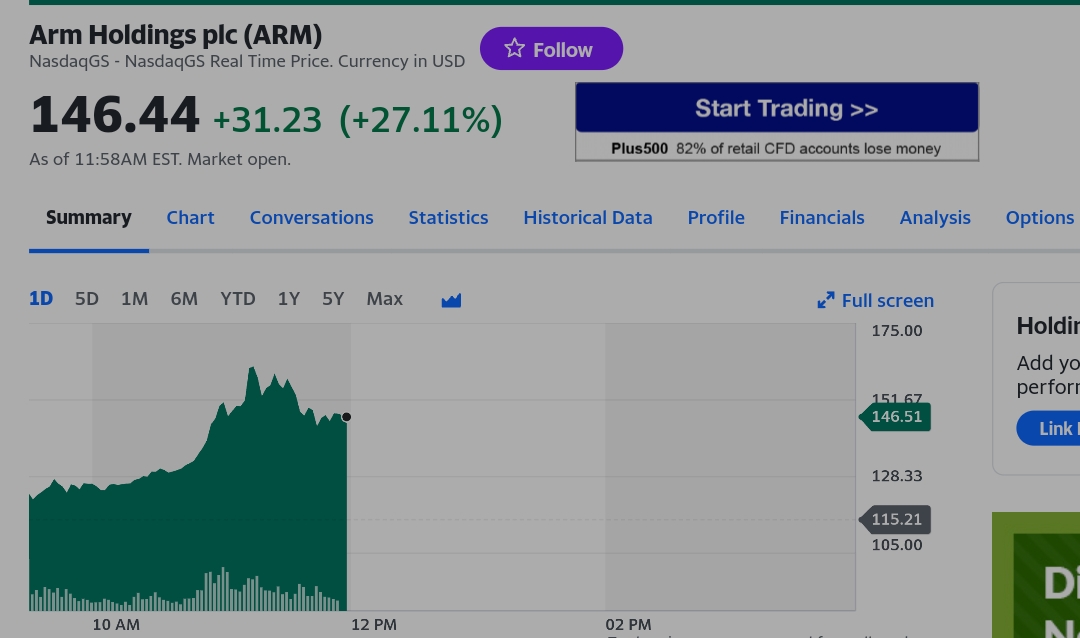
Task: Click the 146.51 current price label
Action: coord(896,417)
